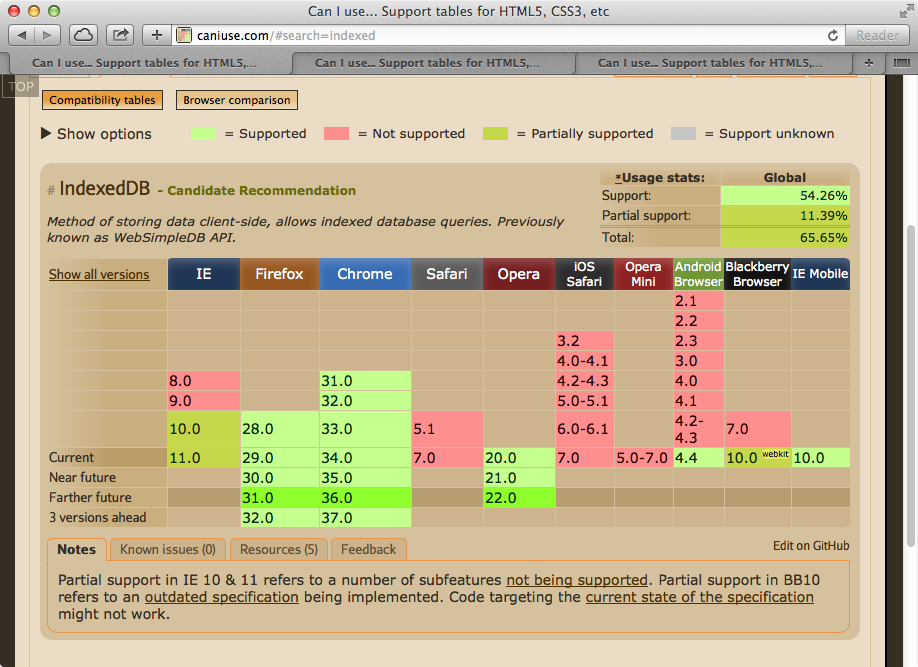Click the Firefox column header
The width and height of the screenshot is (918, 667).
[279, 274]
